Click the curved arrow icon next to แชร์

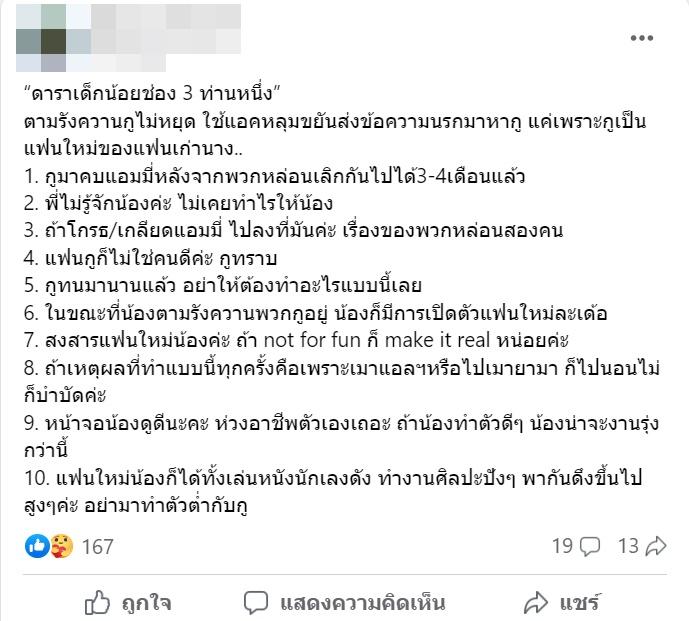coord(537,602)
